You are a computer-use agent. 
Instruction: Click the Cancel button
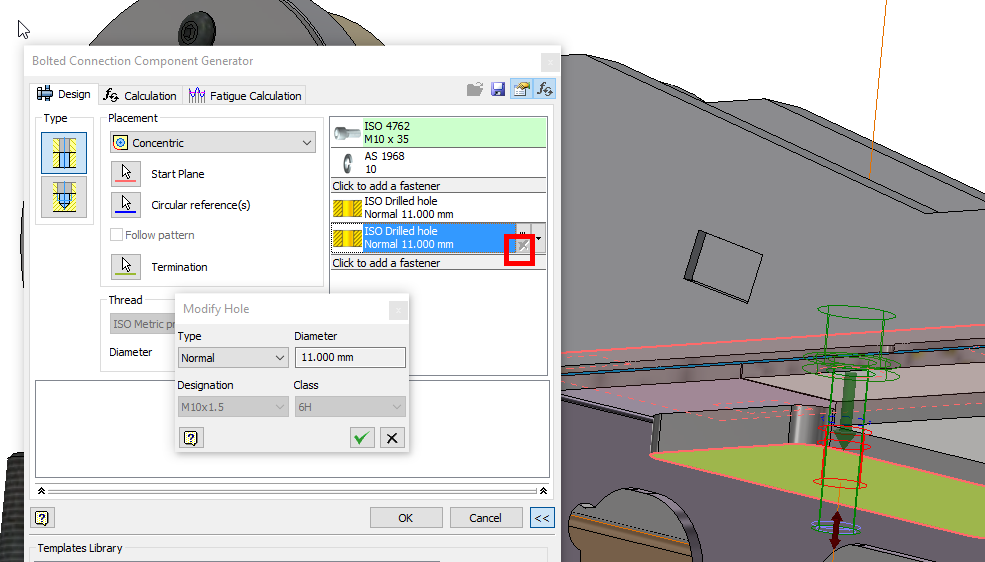pos(486,518)
